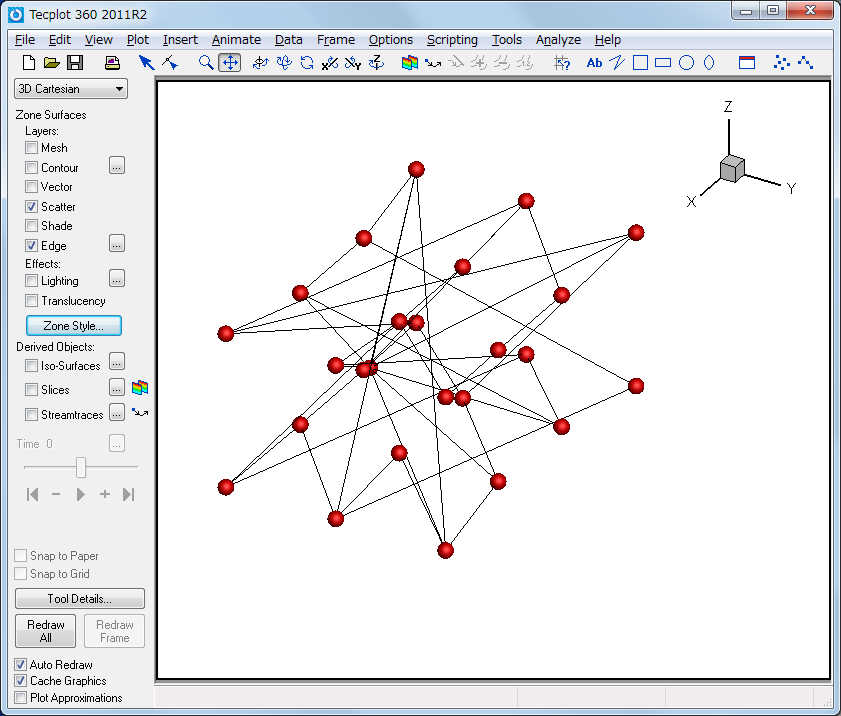841x716 pixels.
Task: Enable the Mesh layer checkbox
Action: [x=32, y=147]
